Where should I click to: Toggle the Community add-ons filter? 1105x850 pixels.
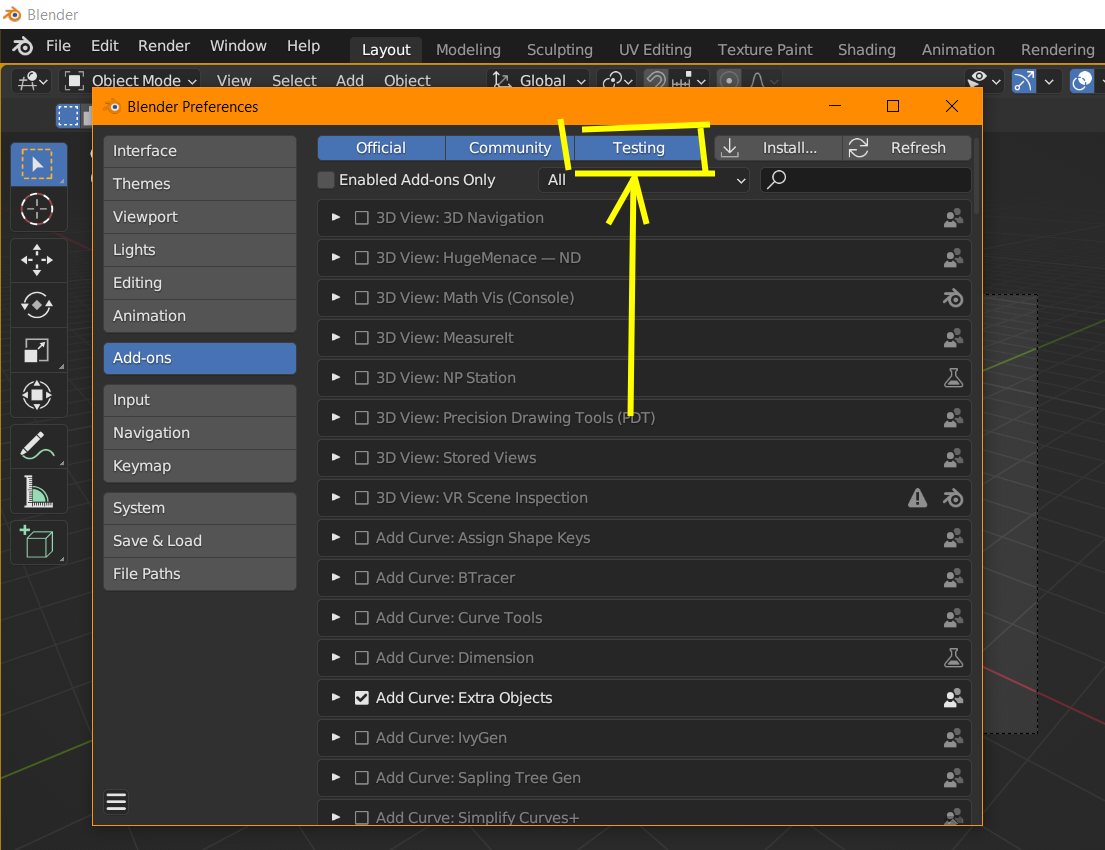pos(510,148)
